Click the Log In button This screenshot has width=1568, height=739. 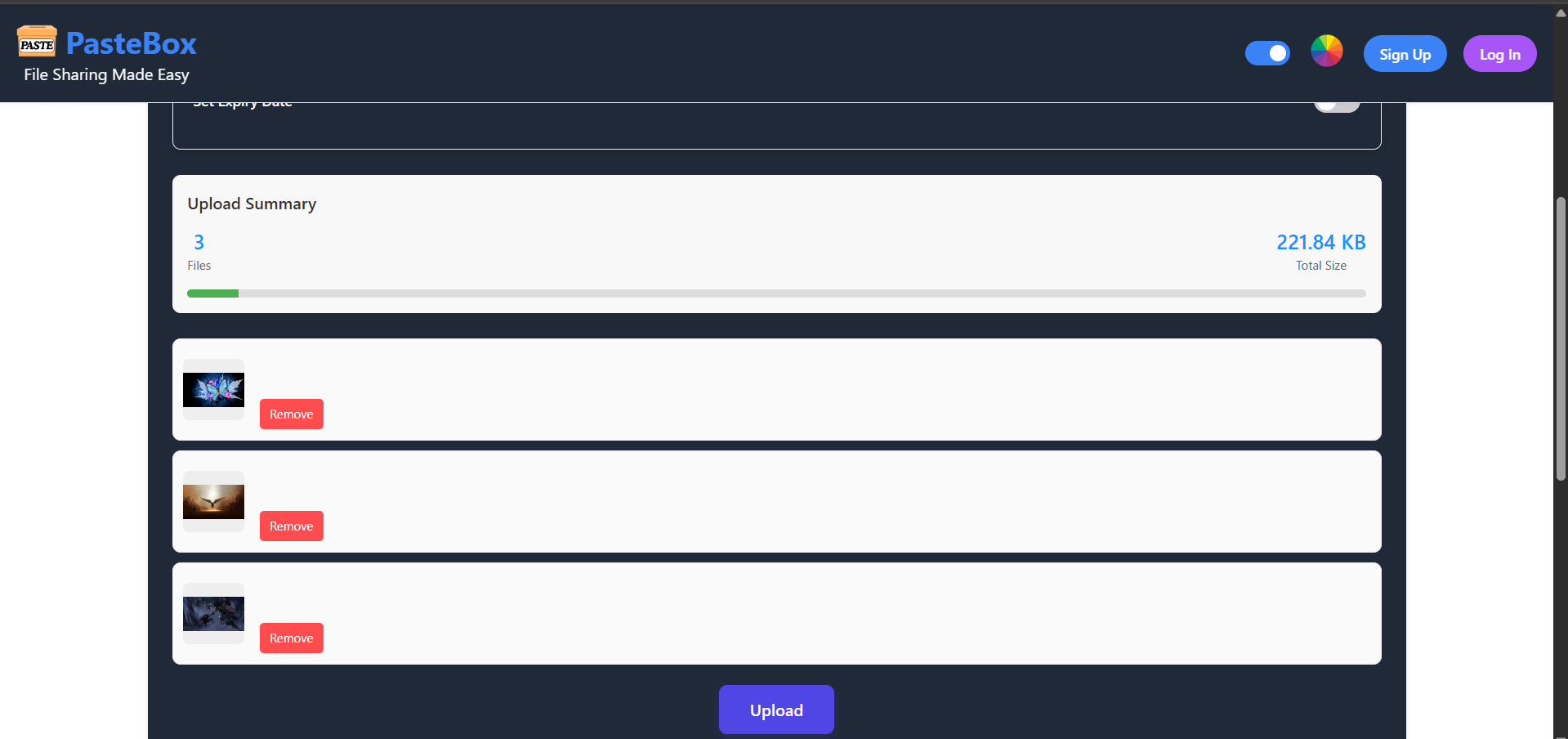[1499, 54]
